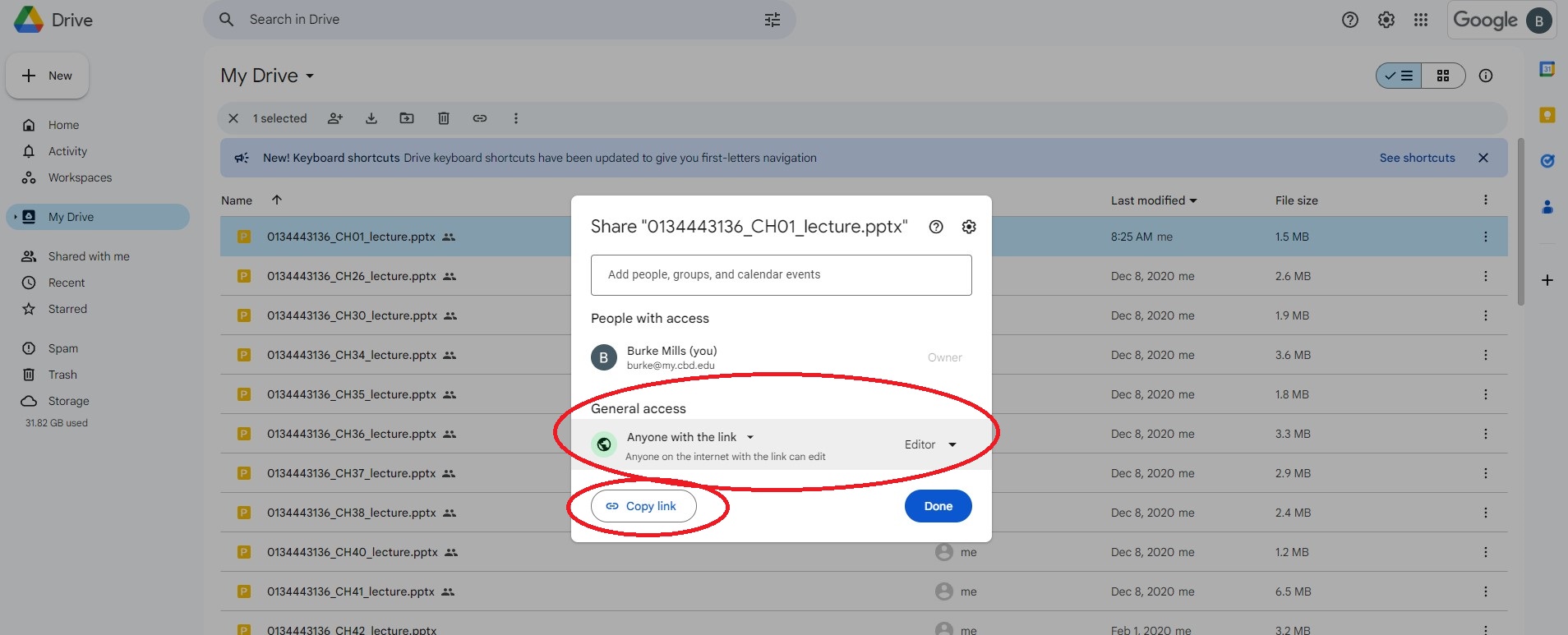Click the share person-add toolbar icon

(x=335, y=118)
